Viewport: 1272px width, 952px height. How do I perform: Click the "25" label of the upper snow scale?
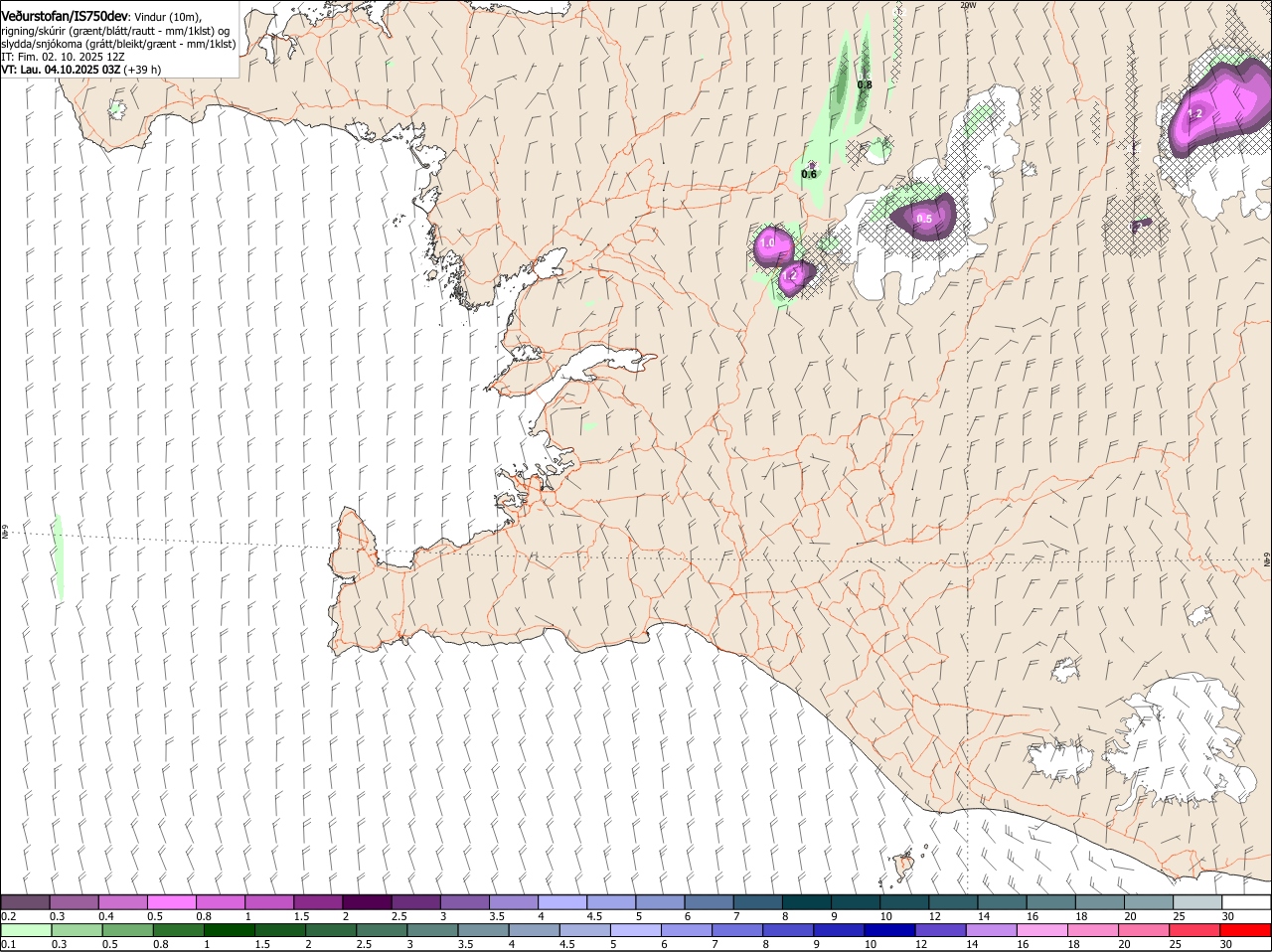point(1180,916)
